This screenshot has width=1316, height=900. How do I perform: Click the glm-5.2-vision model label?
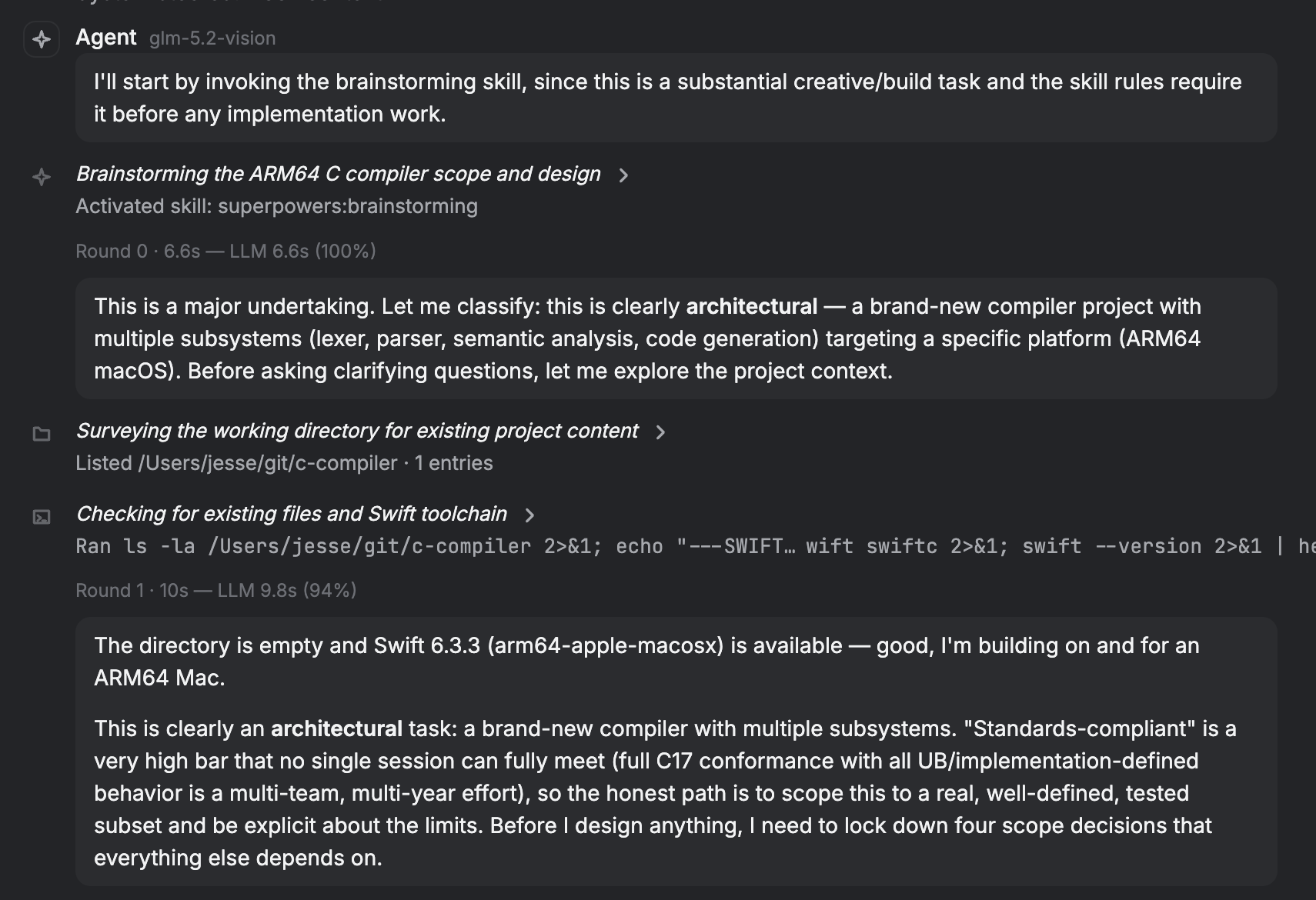(x=212, y=38)
